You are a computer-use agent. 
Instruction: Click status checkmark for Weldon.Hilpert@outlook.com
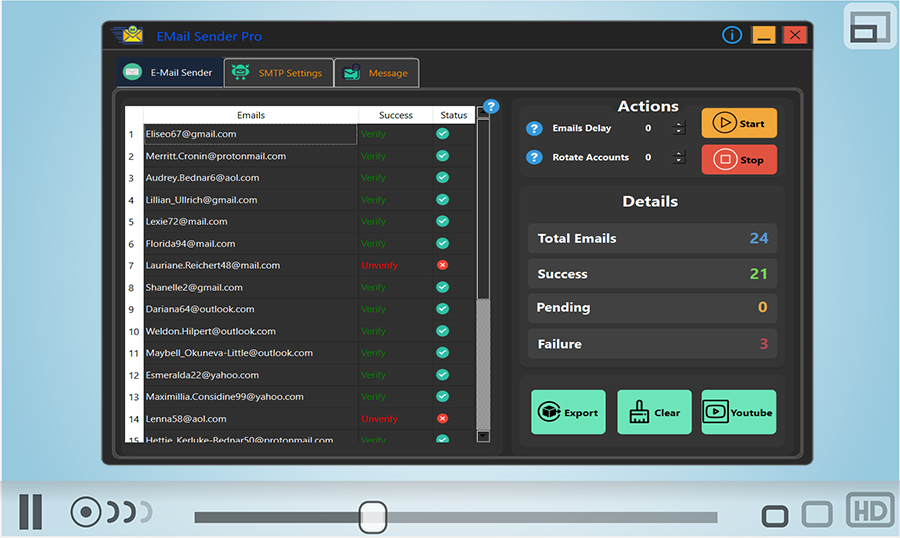tap(443, 331)
